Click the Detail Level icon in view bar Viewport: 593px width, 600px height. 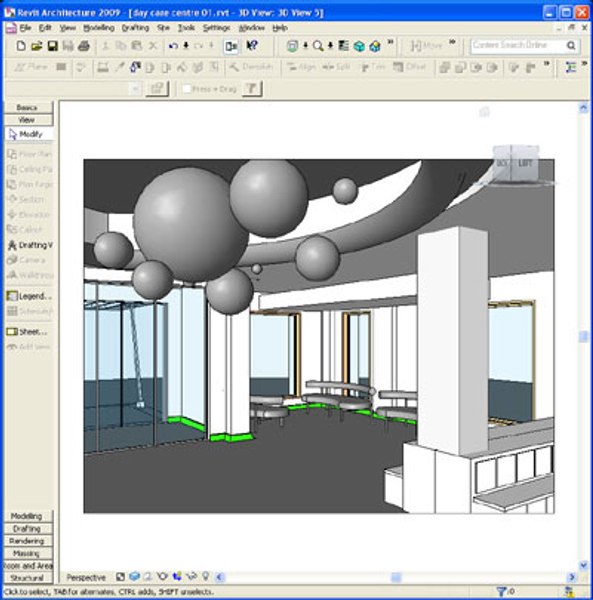click(x=121, y=577)
